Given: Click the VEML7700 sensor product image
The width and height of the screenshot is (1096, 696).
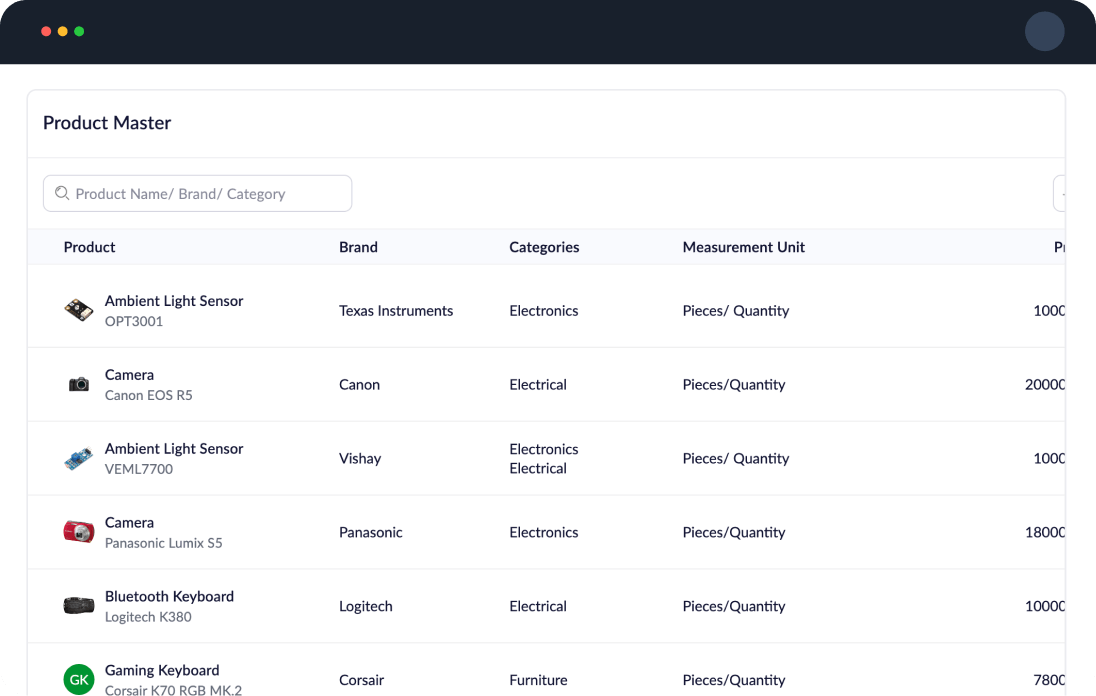Looking at the screenshot, I should point(79,458).
